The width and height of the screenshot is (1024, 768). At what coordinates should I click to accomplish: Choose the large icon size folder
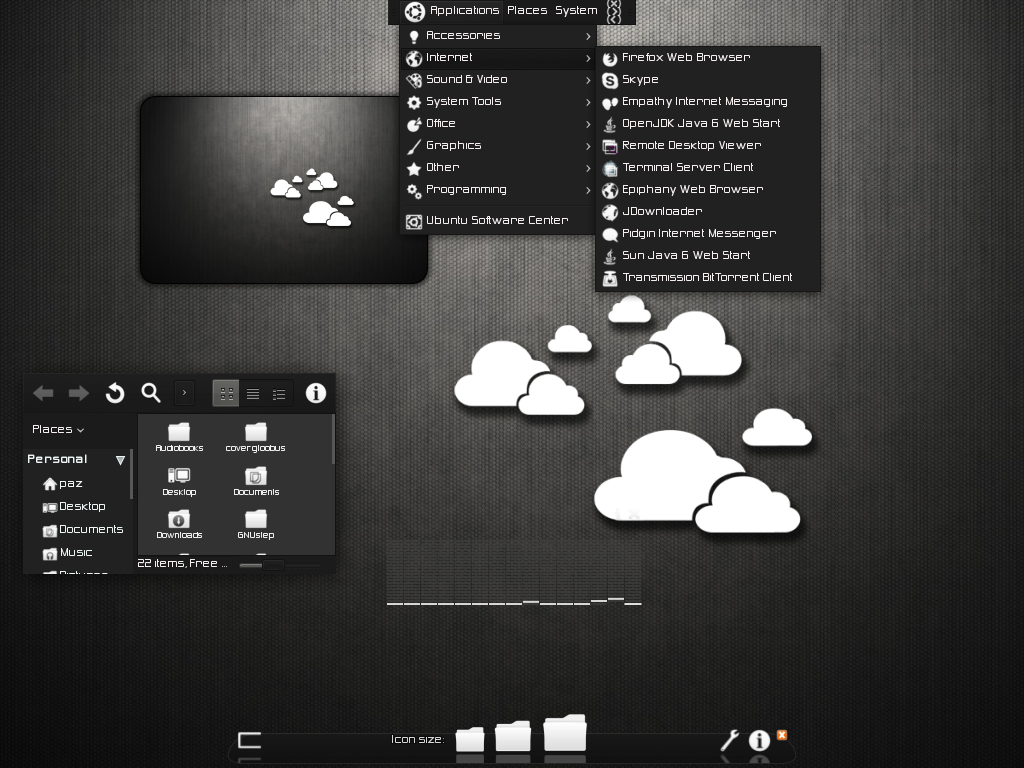point(564,733)
